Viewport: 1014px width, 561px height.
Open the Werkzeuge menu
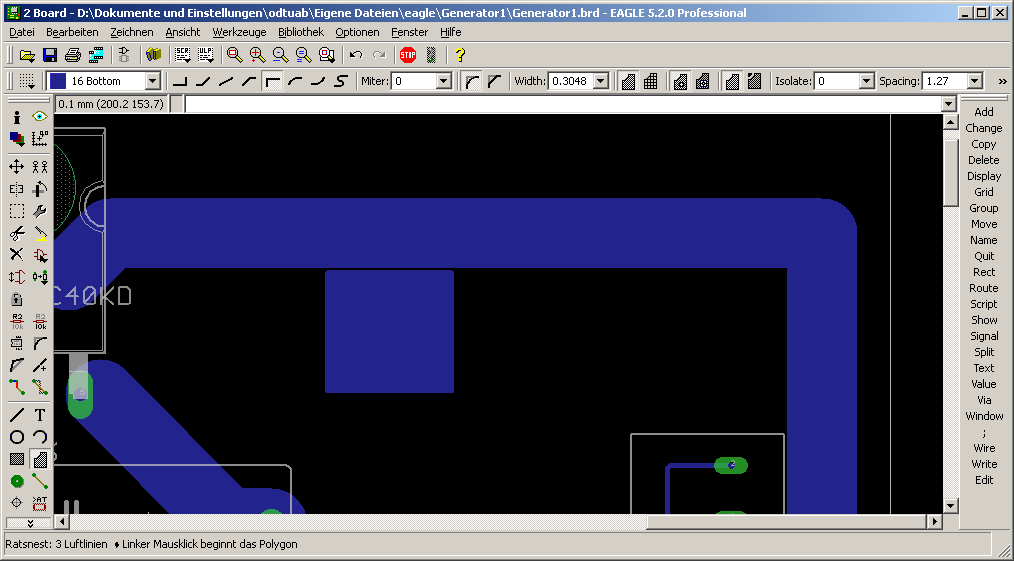pyautogui.click(x=239, y=32)
